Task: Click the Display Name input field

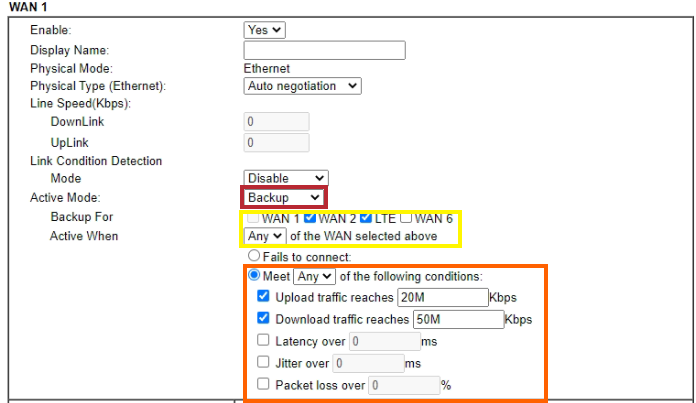Action: tap(324, 50)
